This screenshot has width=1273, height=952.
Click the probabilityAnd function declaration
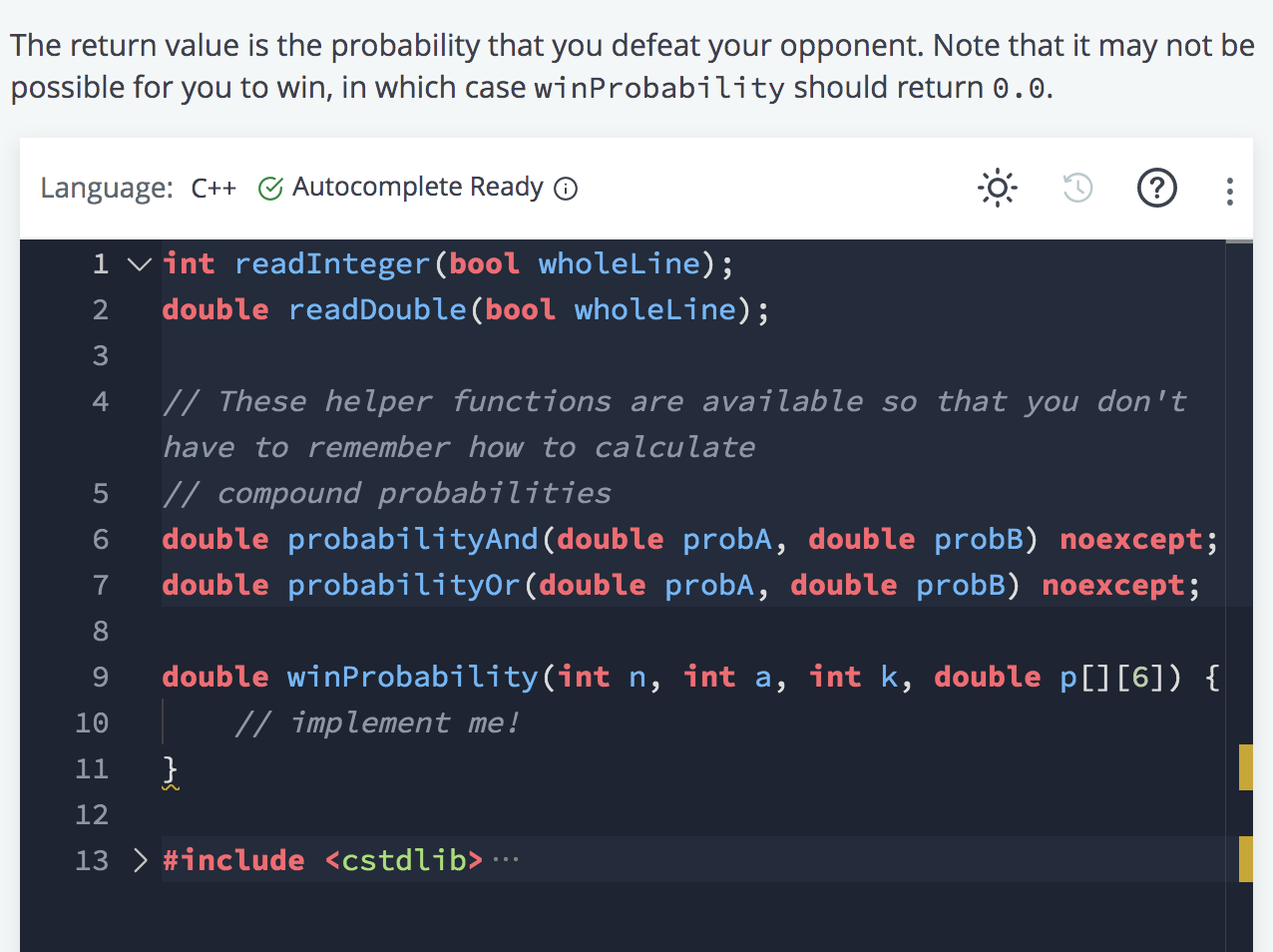coord(413,539)
